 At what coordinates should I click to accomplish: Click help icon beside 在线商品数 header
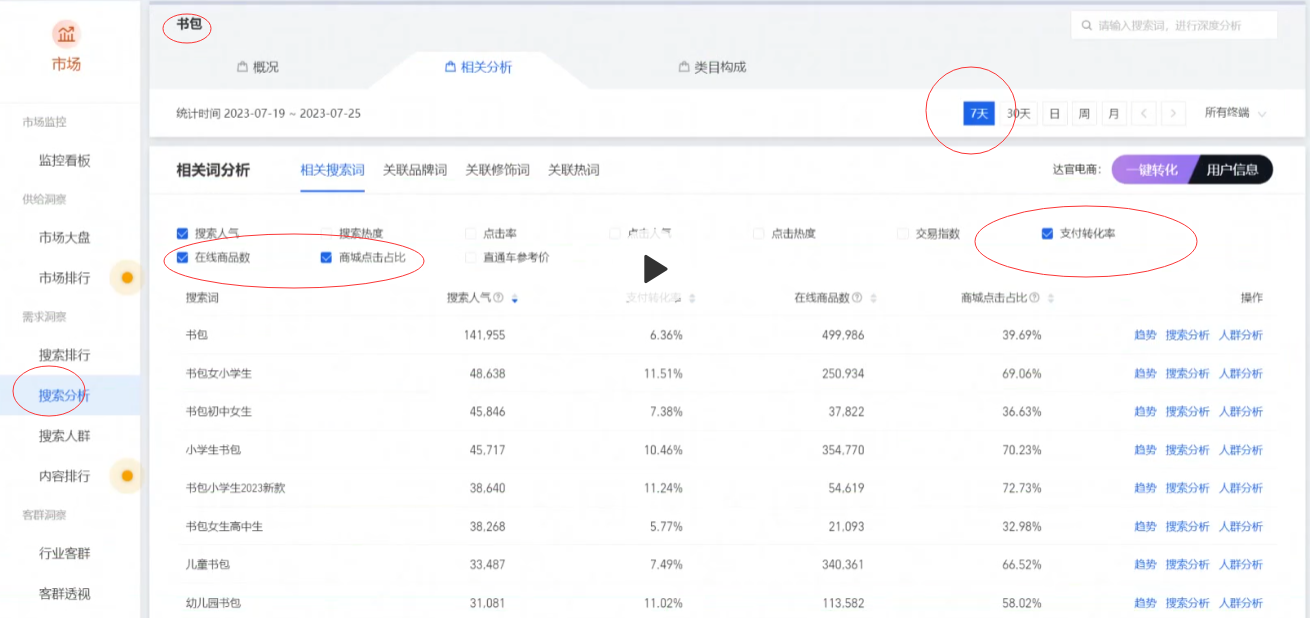click(x=857, y=298)
